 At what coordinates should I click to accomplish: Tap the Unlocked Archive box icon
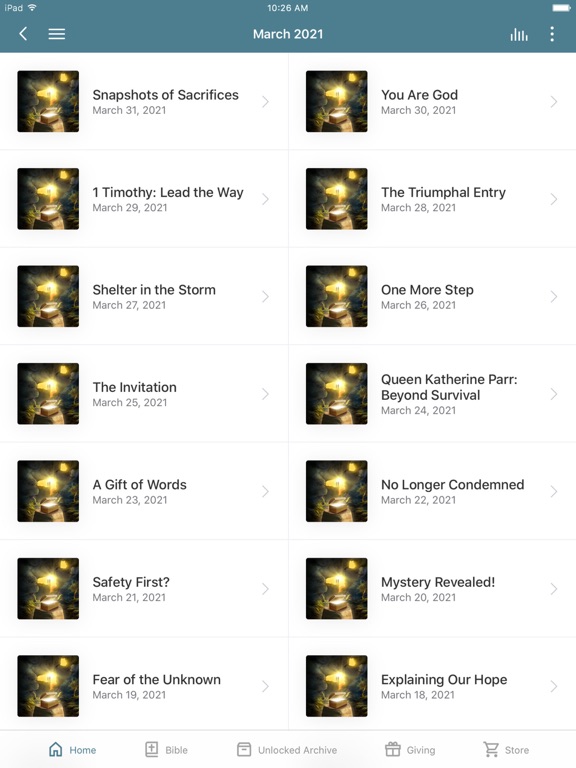pos(244,749)
